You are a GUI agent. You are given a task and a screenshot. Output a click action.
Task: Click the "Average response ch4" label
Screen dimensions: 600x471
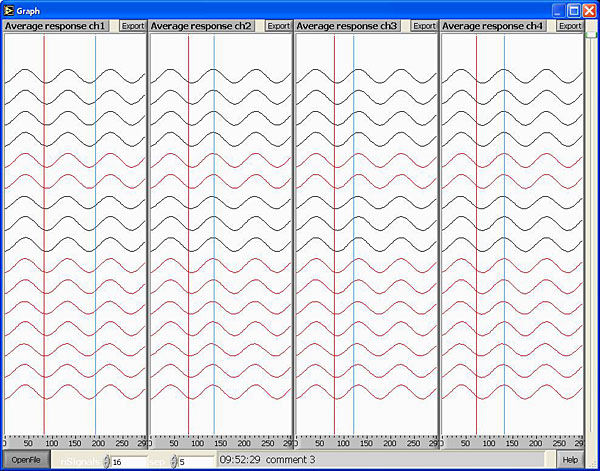click(x=494, y=26)
